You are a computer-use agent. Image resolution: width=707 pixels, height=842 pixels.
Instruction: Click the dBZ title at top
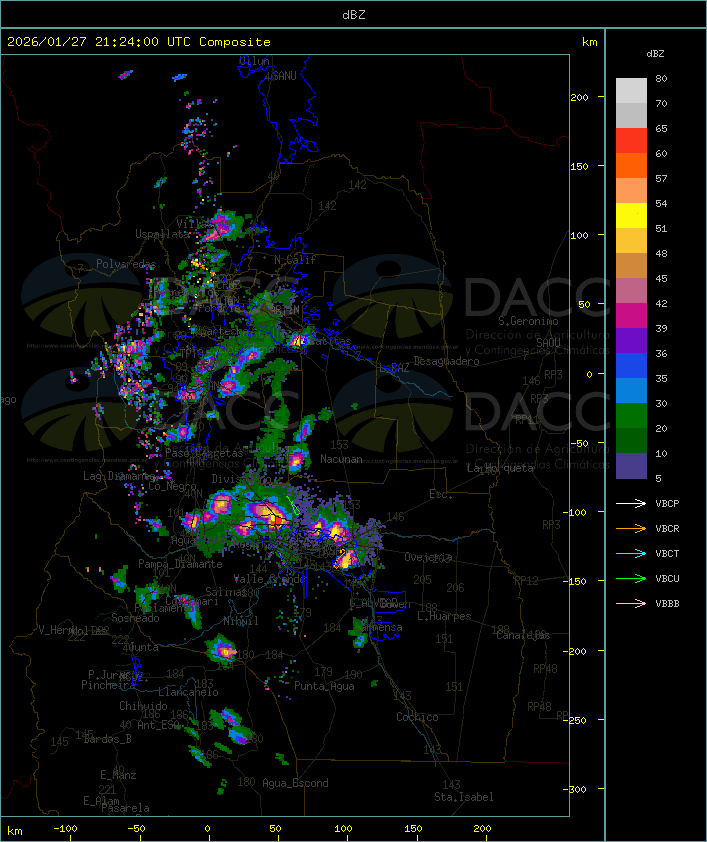click(x=353, y=14)
